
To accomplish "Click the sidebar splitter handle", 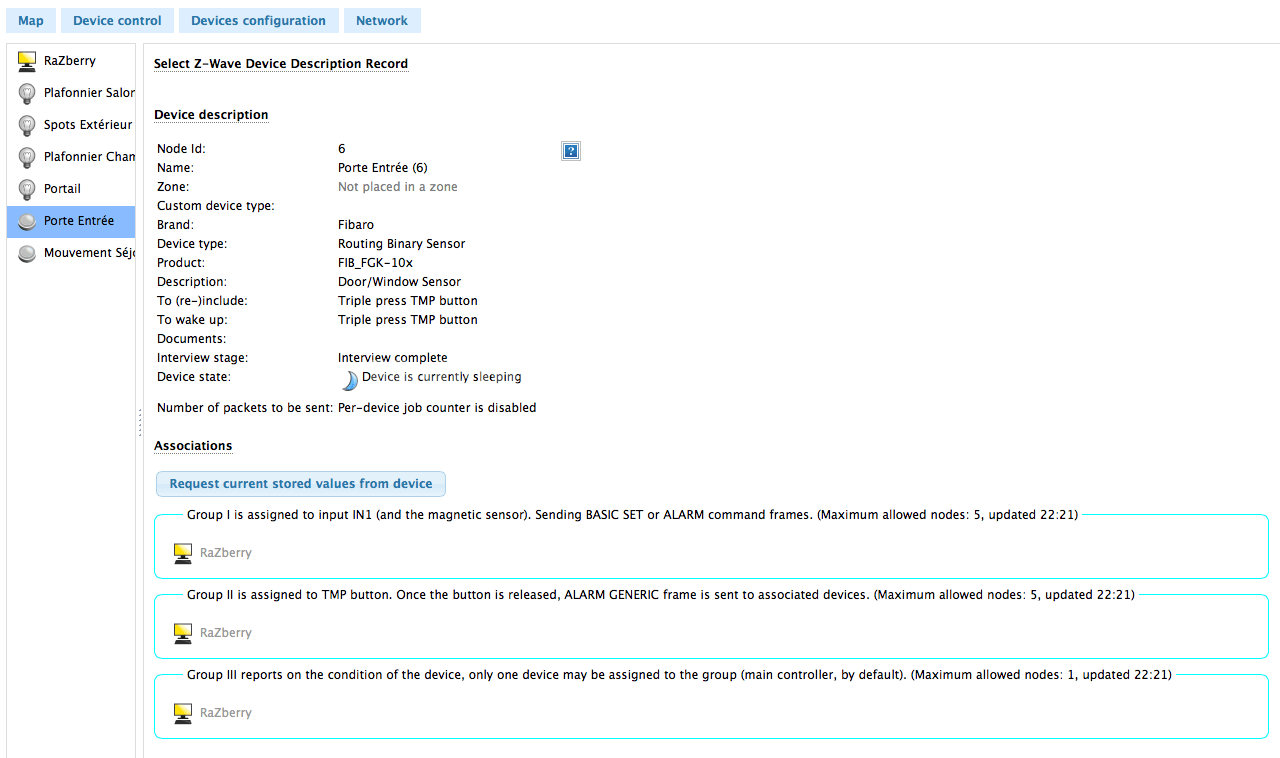I will [x=140, y=422].
